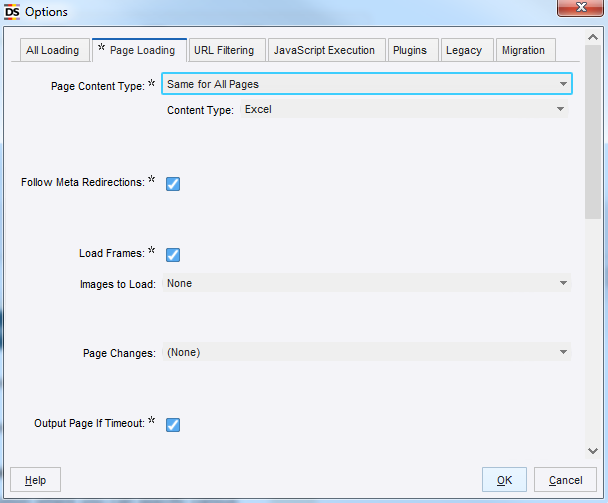Go to the JavaScript Execution tab
Viewport: 608px width, 503px height.
click(325, 50)
